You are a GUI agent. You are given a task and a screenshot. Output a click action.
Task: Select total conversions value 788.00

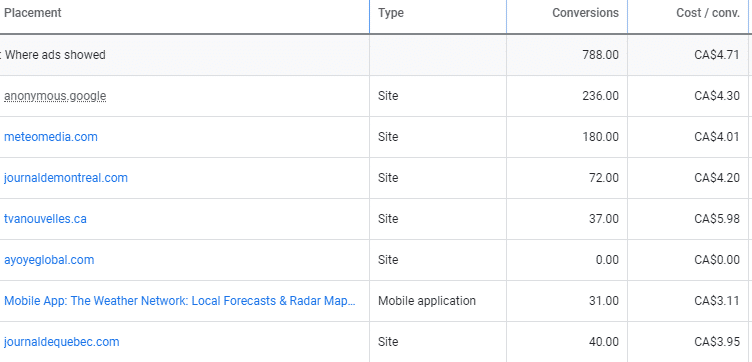click(x=600, y=55)
